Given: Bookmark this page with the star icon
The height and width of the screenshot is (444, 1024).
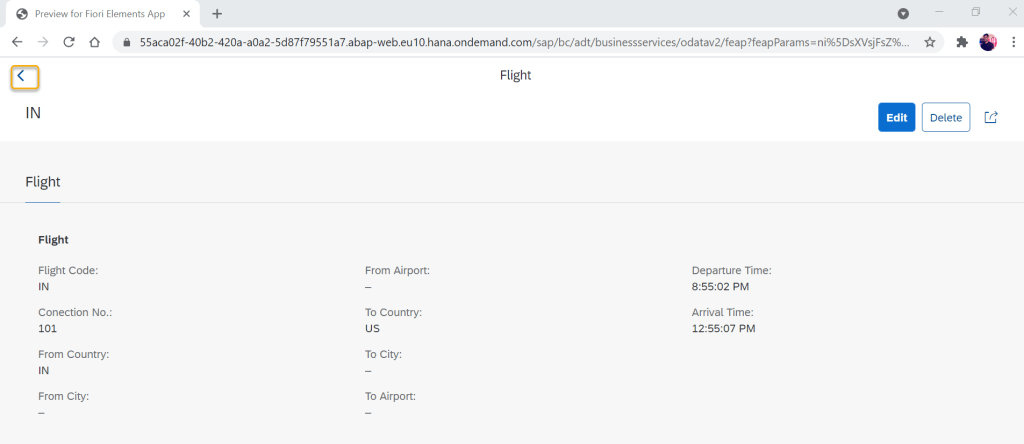Looking at the screenshot, I should pos(929,42).
